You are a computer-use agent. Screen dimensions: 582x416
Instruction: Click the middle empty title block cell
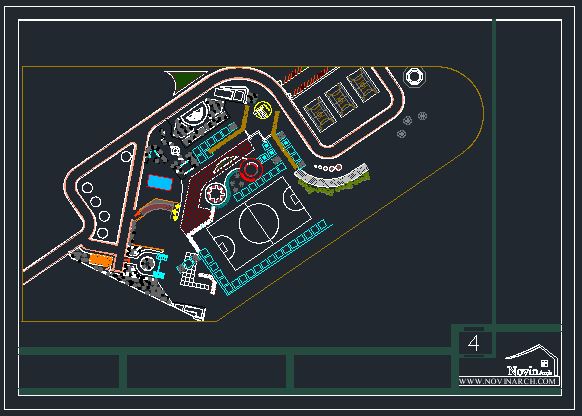coord(206,371)
